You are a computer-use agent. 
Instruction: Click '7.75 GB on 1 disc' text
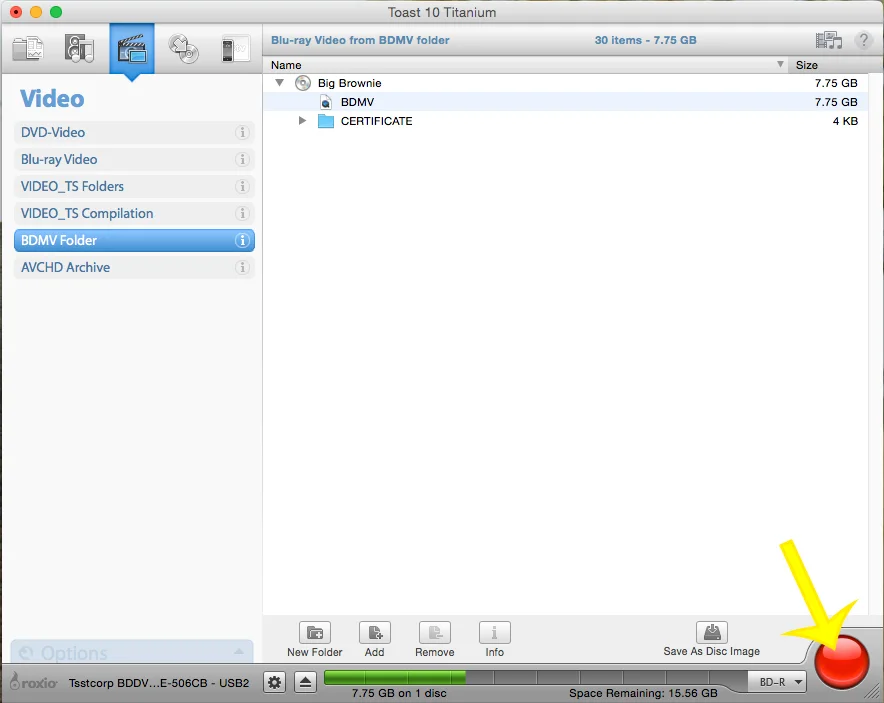(399, 693)
